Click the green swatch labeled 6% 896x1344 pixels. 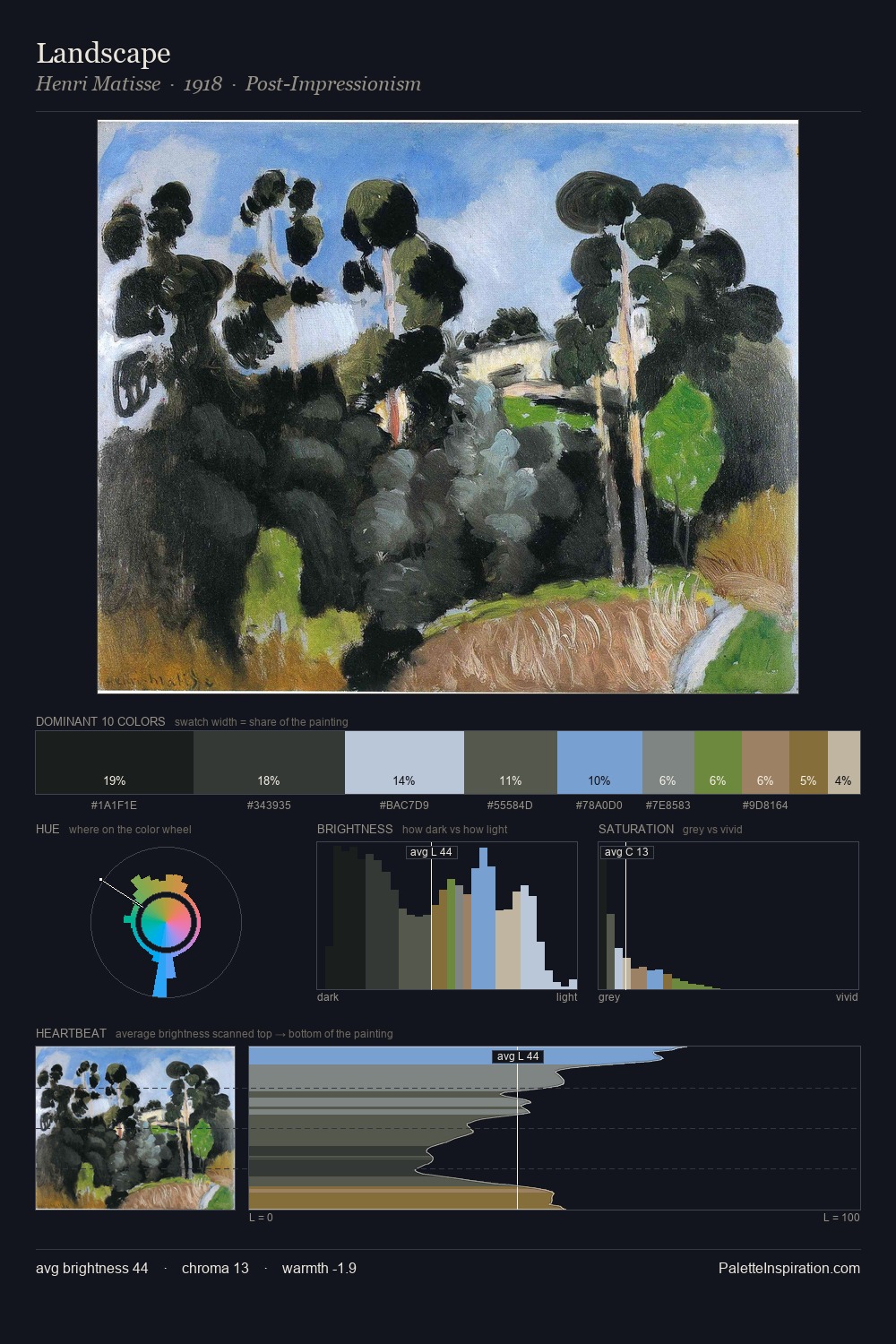click(x=718, y=762)
